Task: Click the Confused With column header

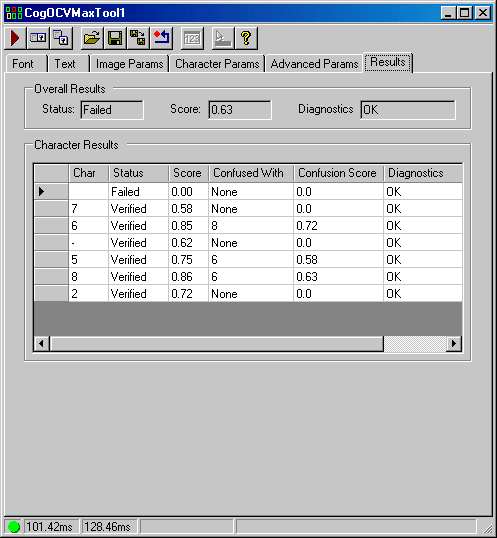Action: click(x=251, y=173)
